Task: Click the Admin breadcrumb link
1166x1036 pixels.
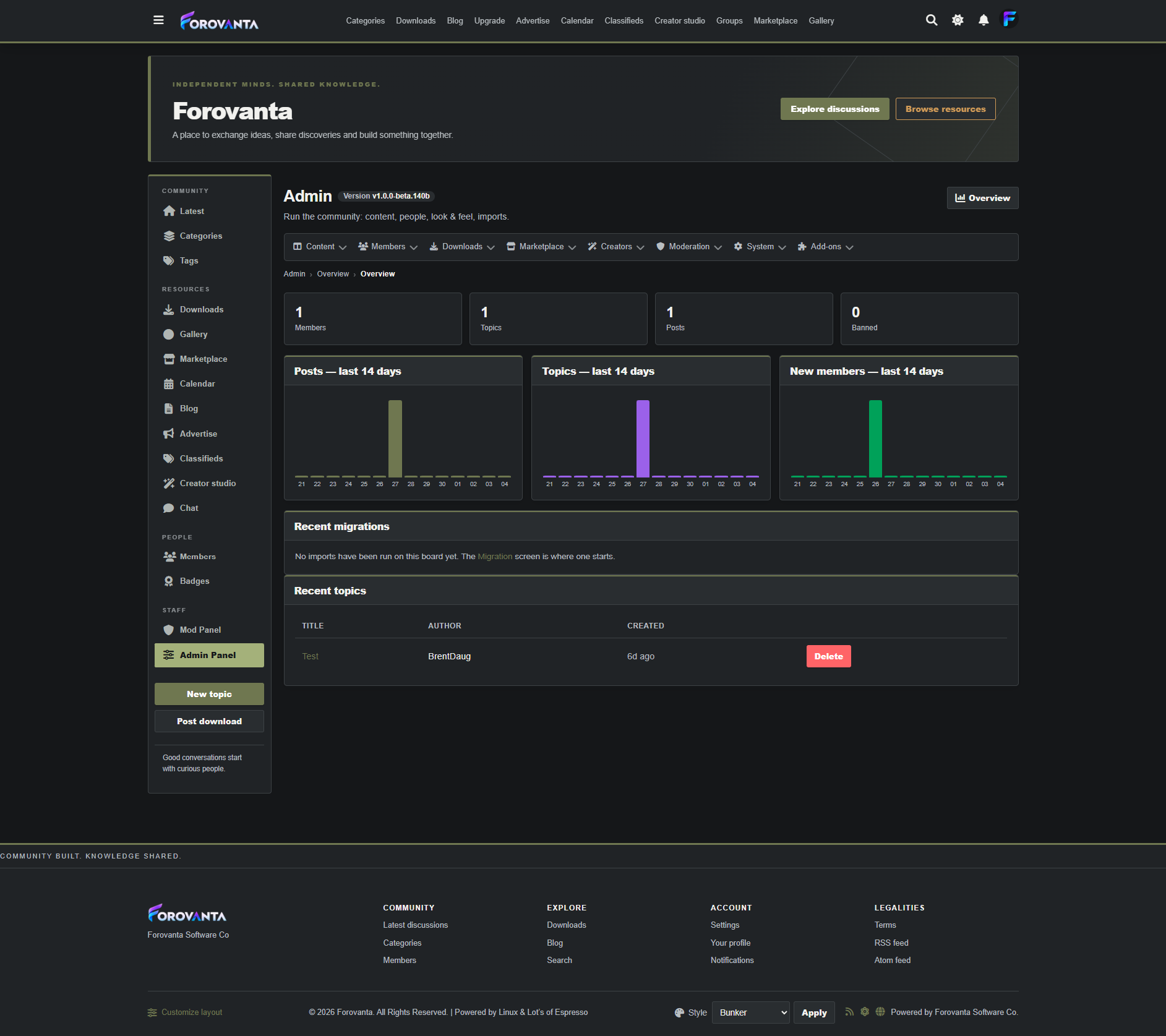Action: click(x=294, y=274)
